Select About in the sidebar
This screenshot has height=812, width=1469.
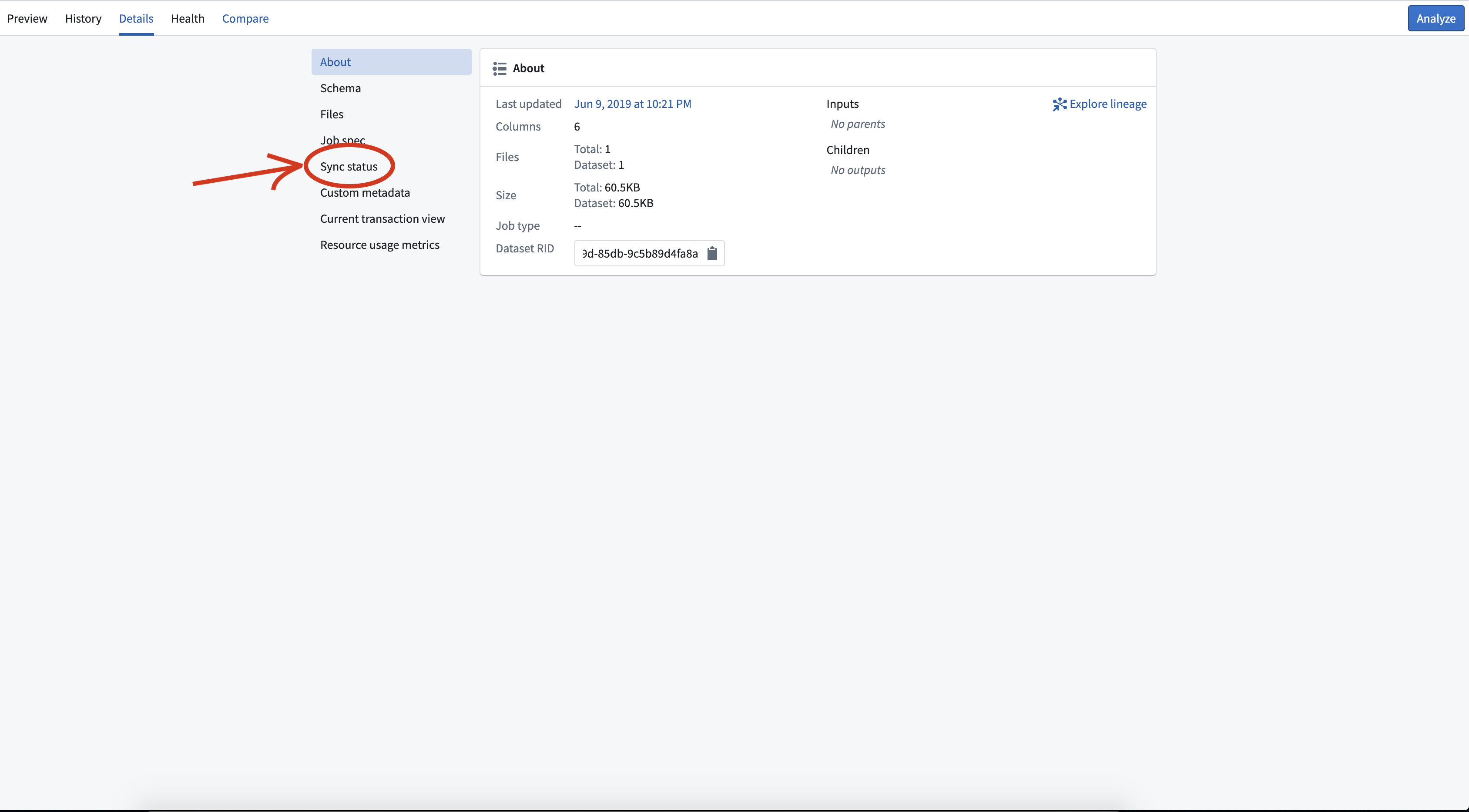pos(391,62)
